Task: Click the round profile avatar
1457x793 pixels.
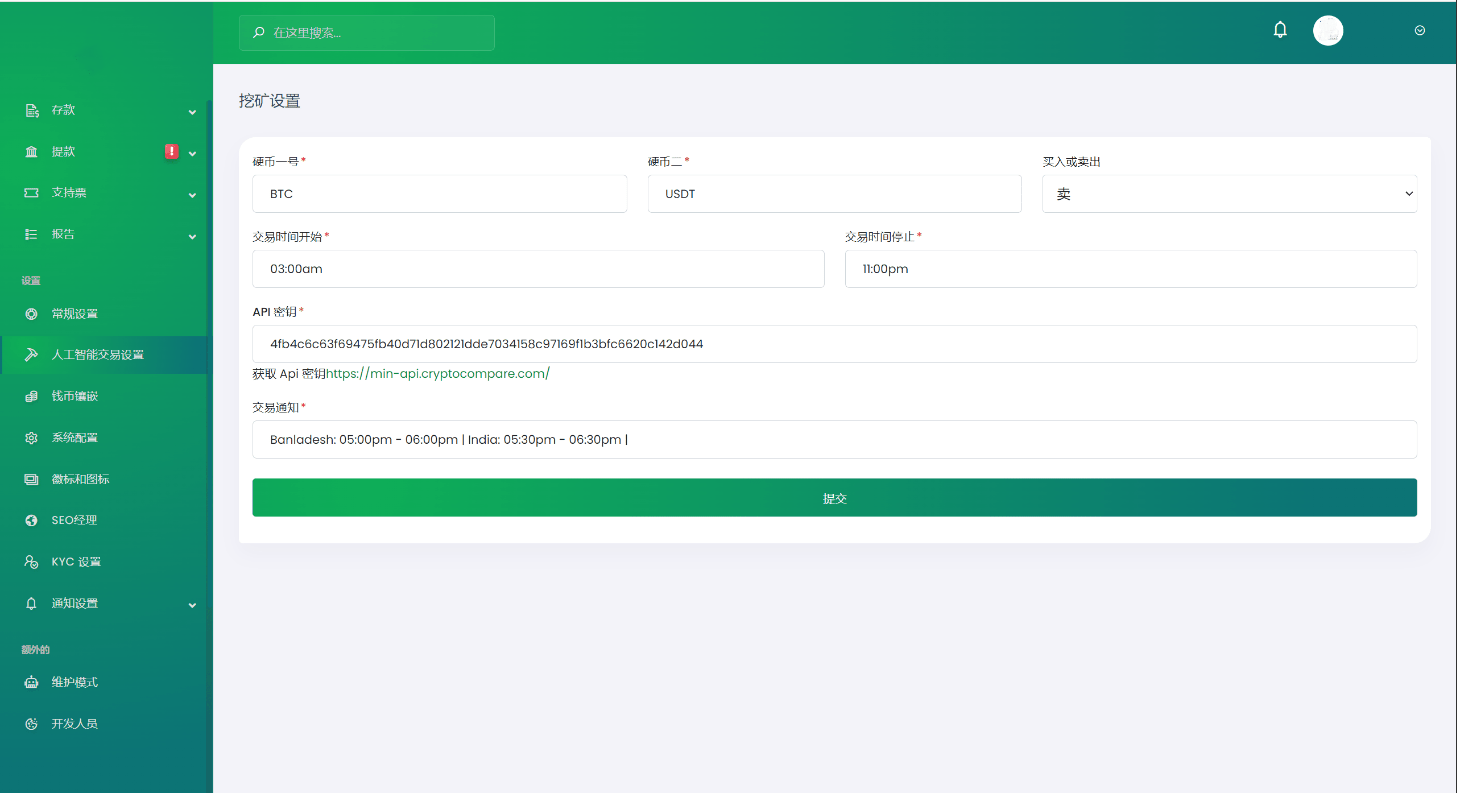Action: click(1328, 30)
